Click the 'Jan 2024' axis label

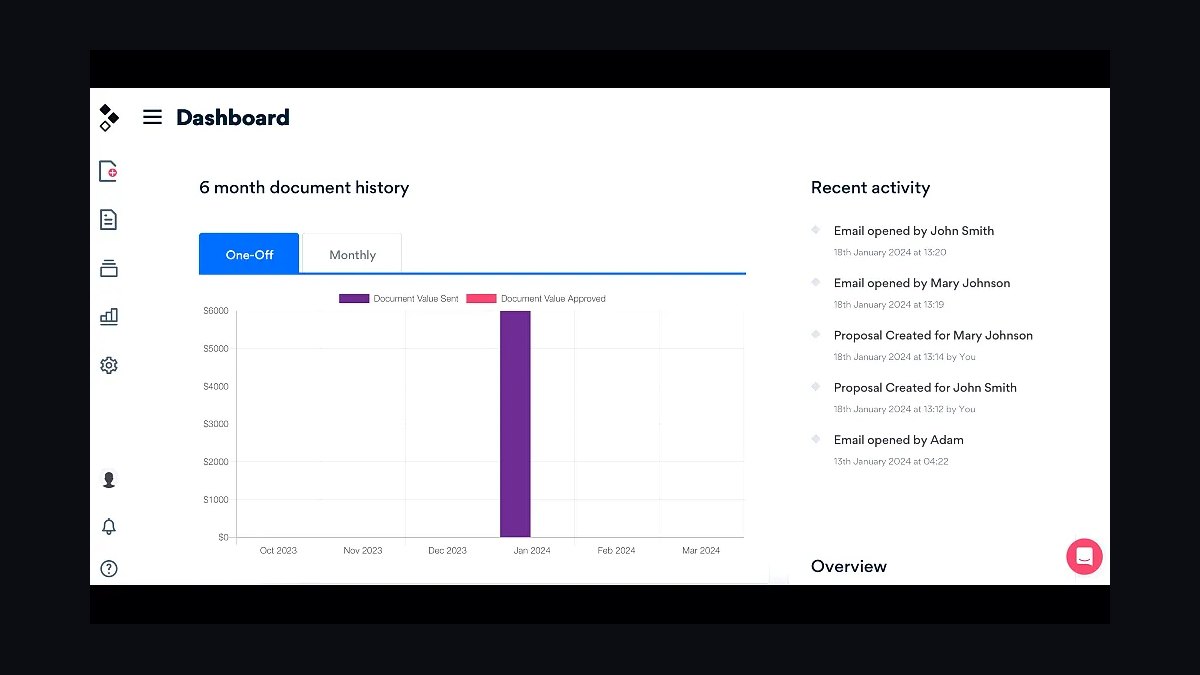pos(532,551)
